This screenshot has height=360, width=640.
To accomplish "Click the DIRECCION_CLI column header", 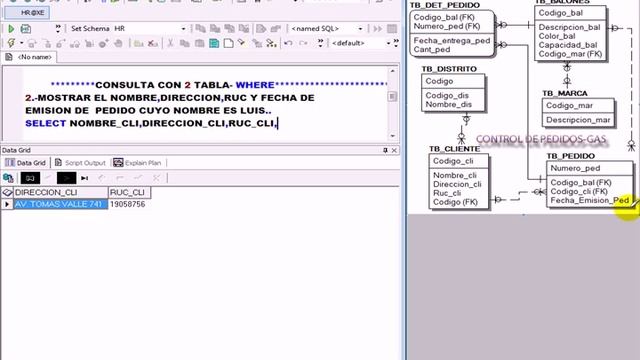I will click(61, 192).
